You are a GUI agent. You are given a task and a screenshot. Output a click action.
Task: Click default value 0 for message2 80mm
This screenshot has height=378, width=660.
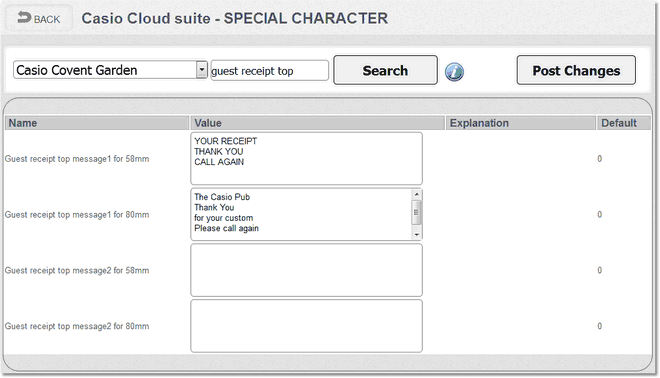tap(599, 326)
